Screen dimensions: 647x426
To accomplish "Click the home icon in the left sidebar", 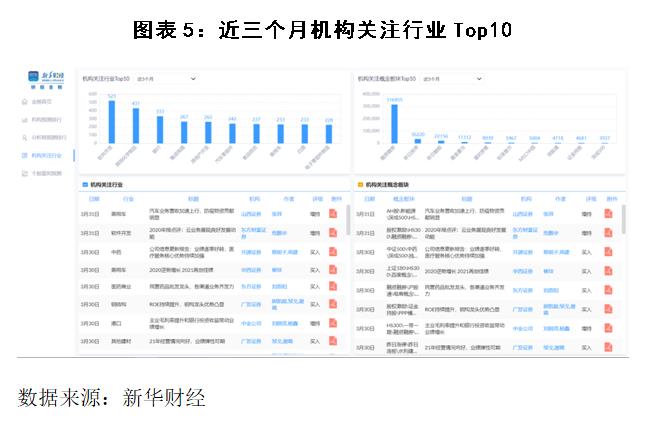I will coord(24,102).
